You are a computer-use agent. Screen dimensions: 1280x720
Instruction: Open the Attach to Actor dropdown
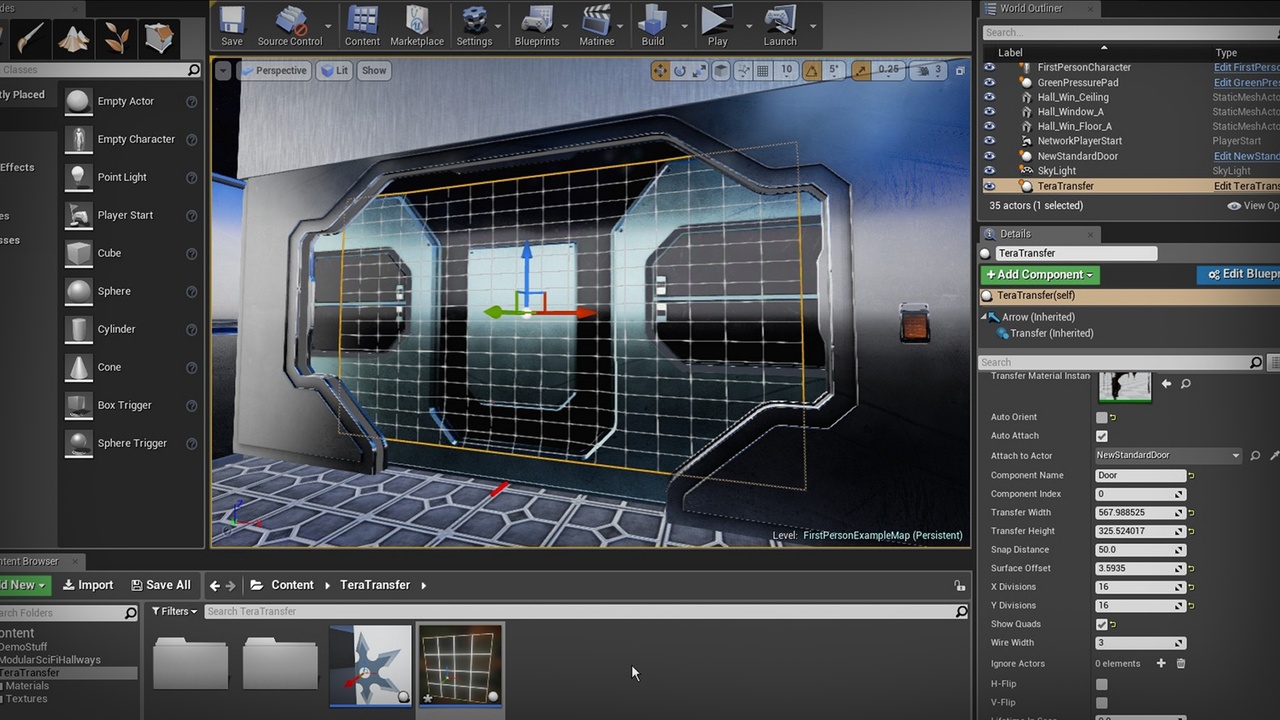(1168, 455)
